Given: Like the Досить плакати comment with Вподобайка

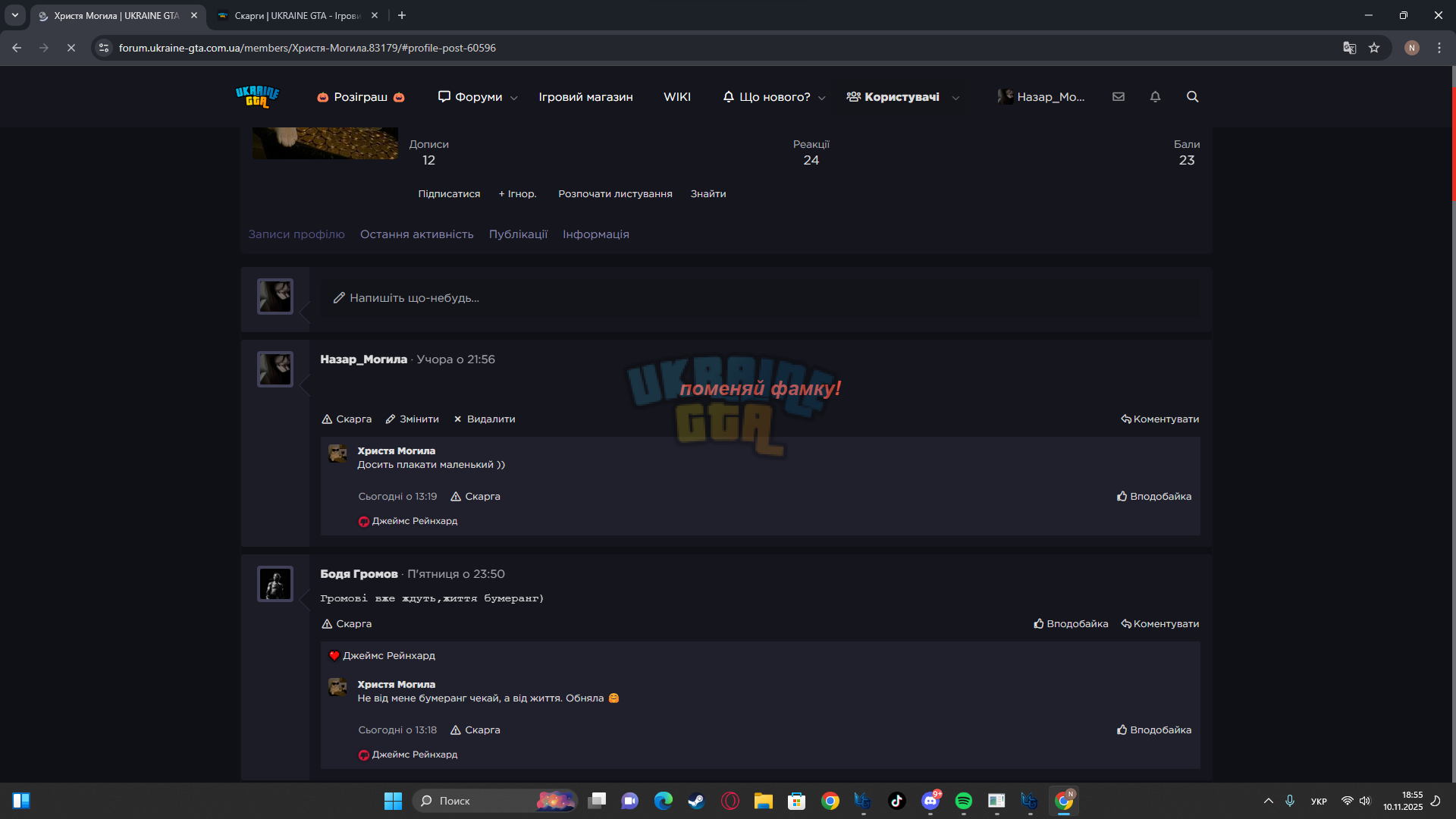Looking at the screenshot, I should coord(1153,497).
